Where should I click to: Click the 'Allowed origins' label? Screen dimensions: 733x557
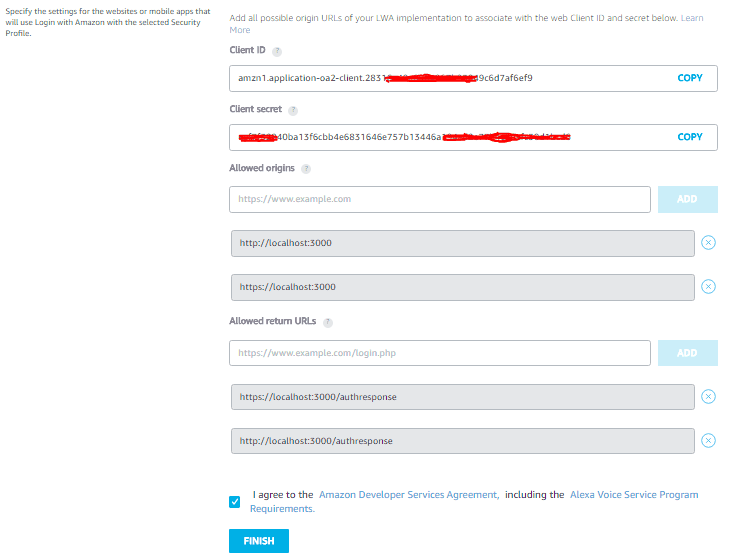[x=262, y=168]
